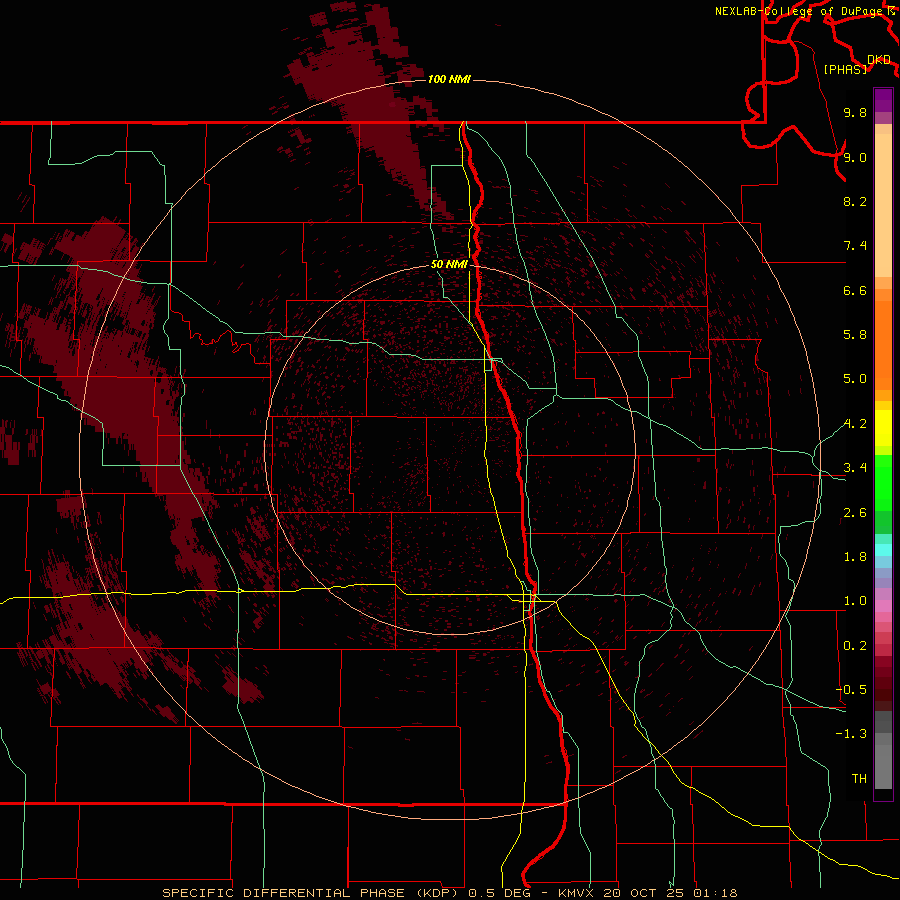Click the 8.2 legend value
This screenshot has width=900, height=900.
(855, 201)
